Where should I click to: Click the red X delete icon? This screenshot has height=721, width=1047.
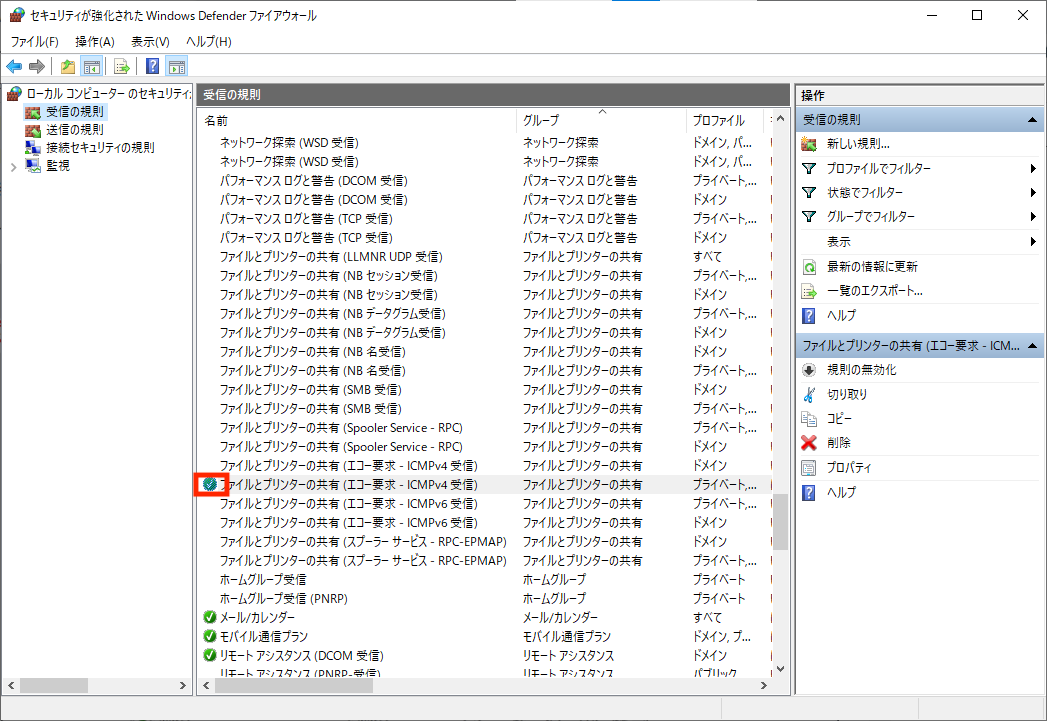click(809, 443)
